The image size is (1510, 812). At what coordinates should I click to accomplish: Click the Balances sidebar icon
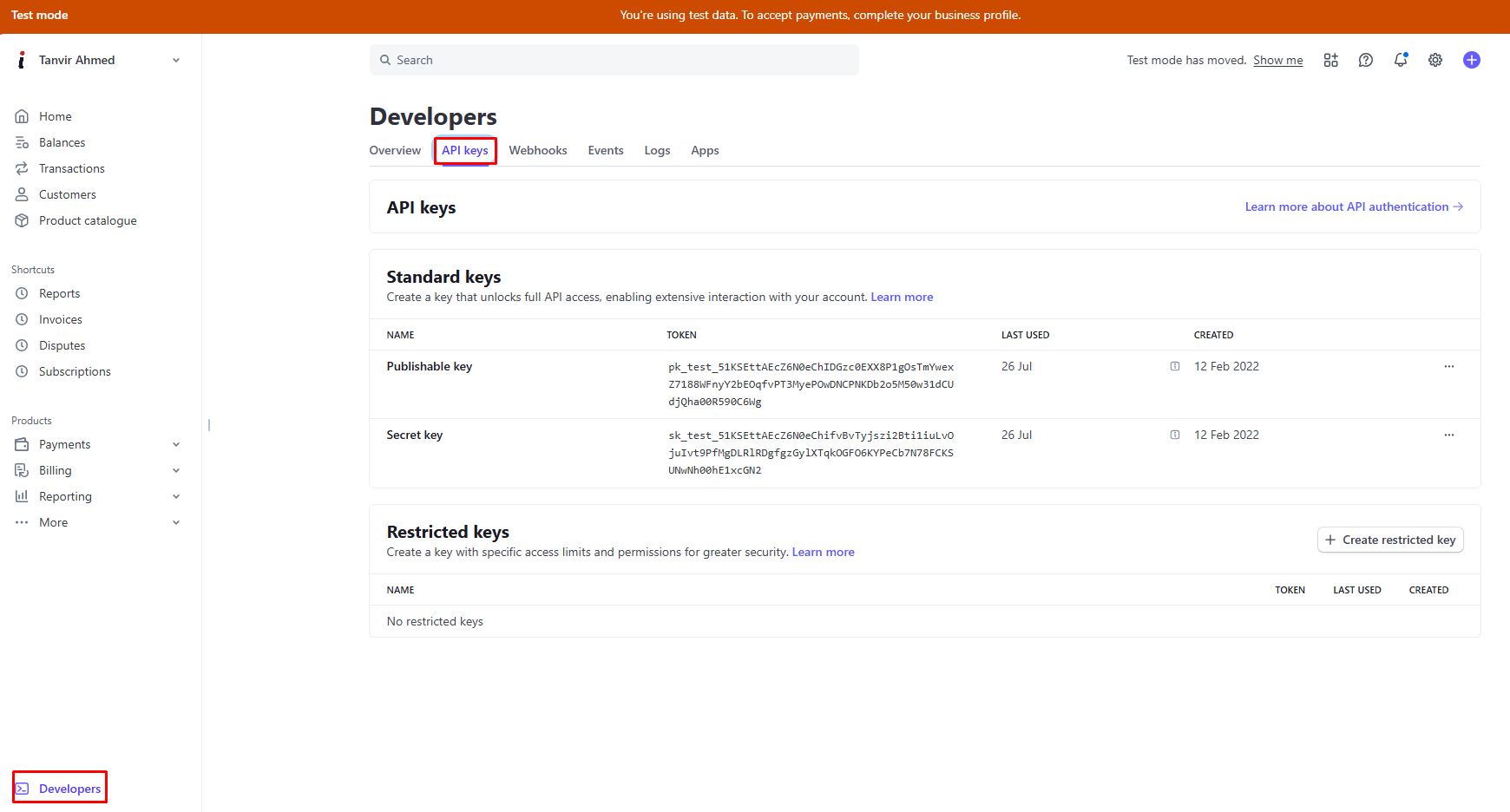click(22, 142)
